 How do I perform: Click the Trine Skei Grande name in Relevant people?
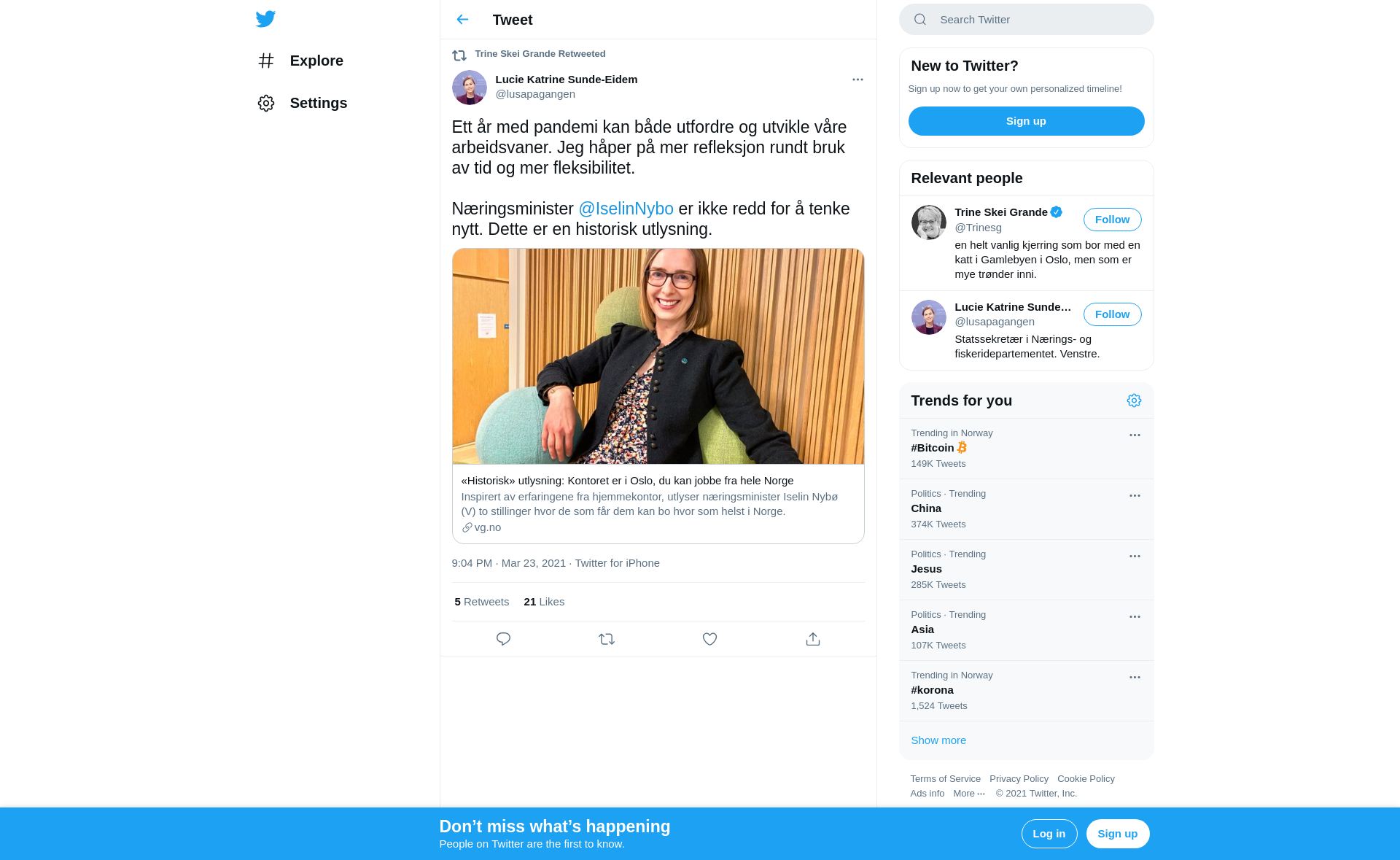[1001, 212]
